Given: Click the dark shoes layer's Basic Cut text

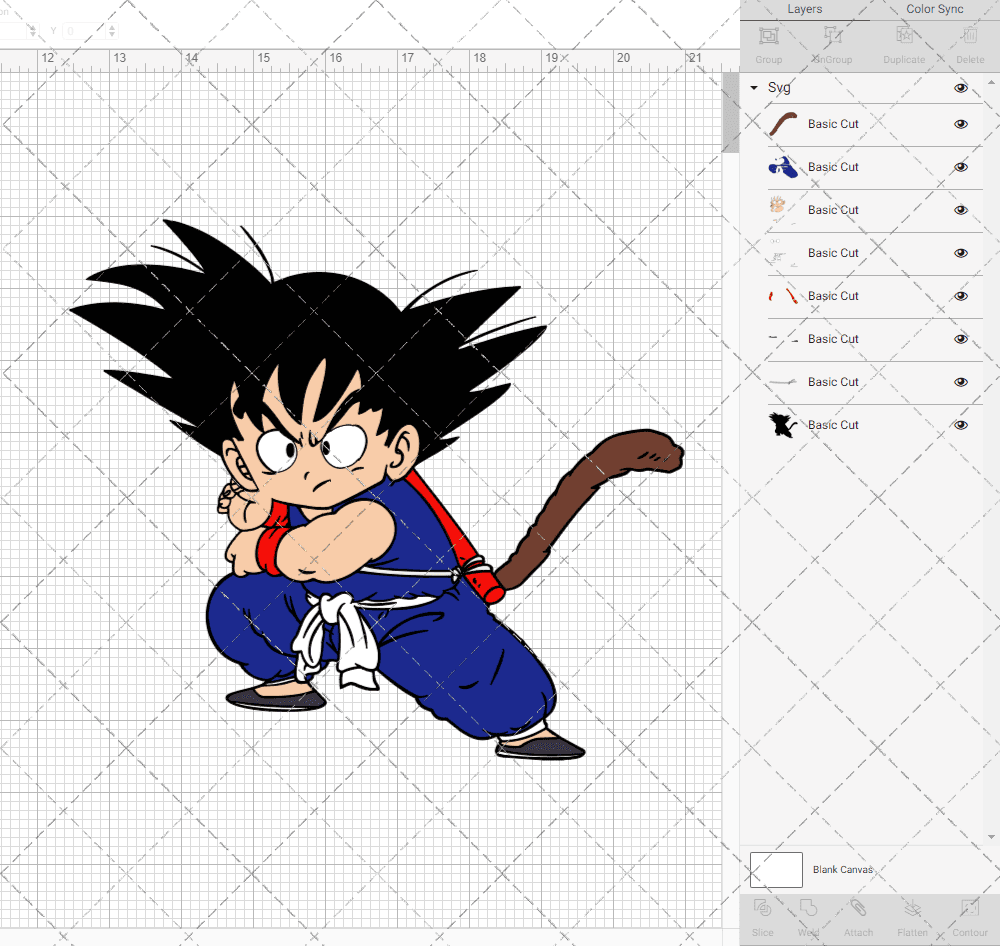Looking at the screenshot, I should (833, 339).
